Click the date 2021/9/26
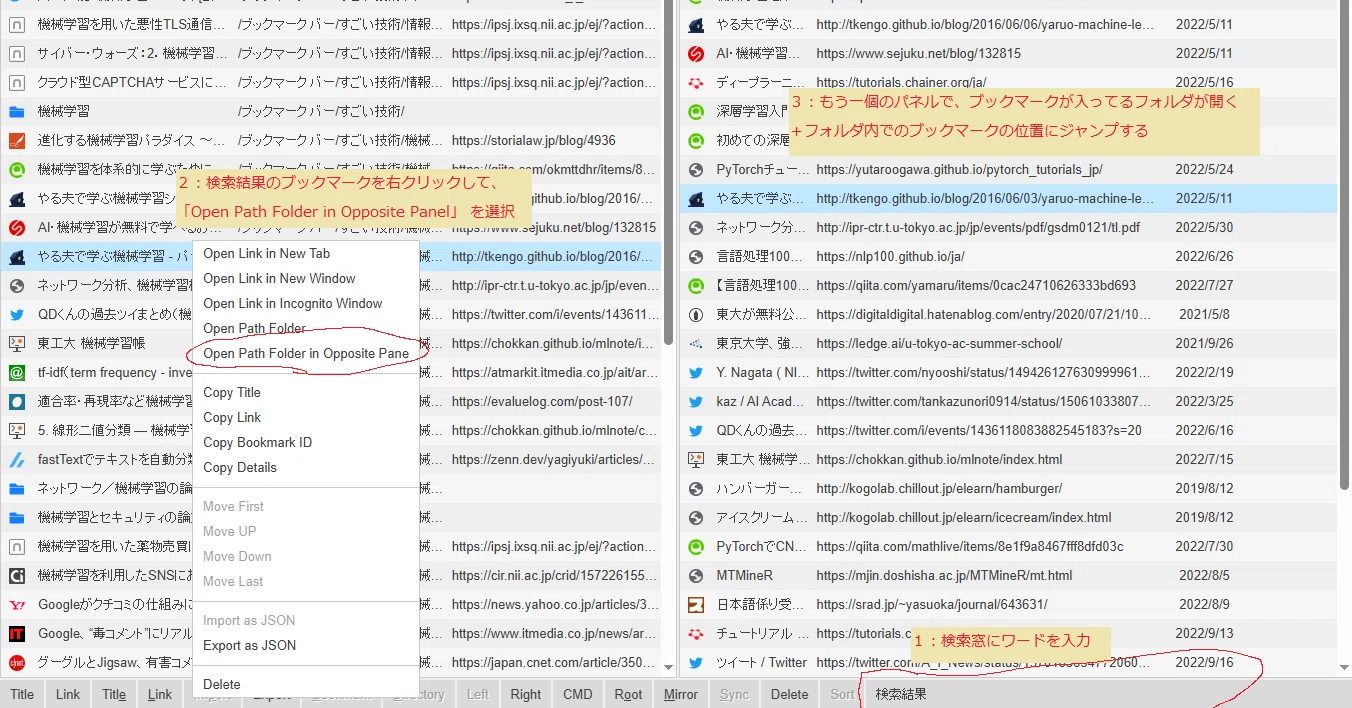 point(1205,343)
